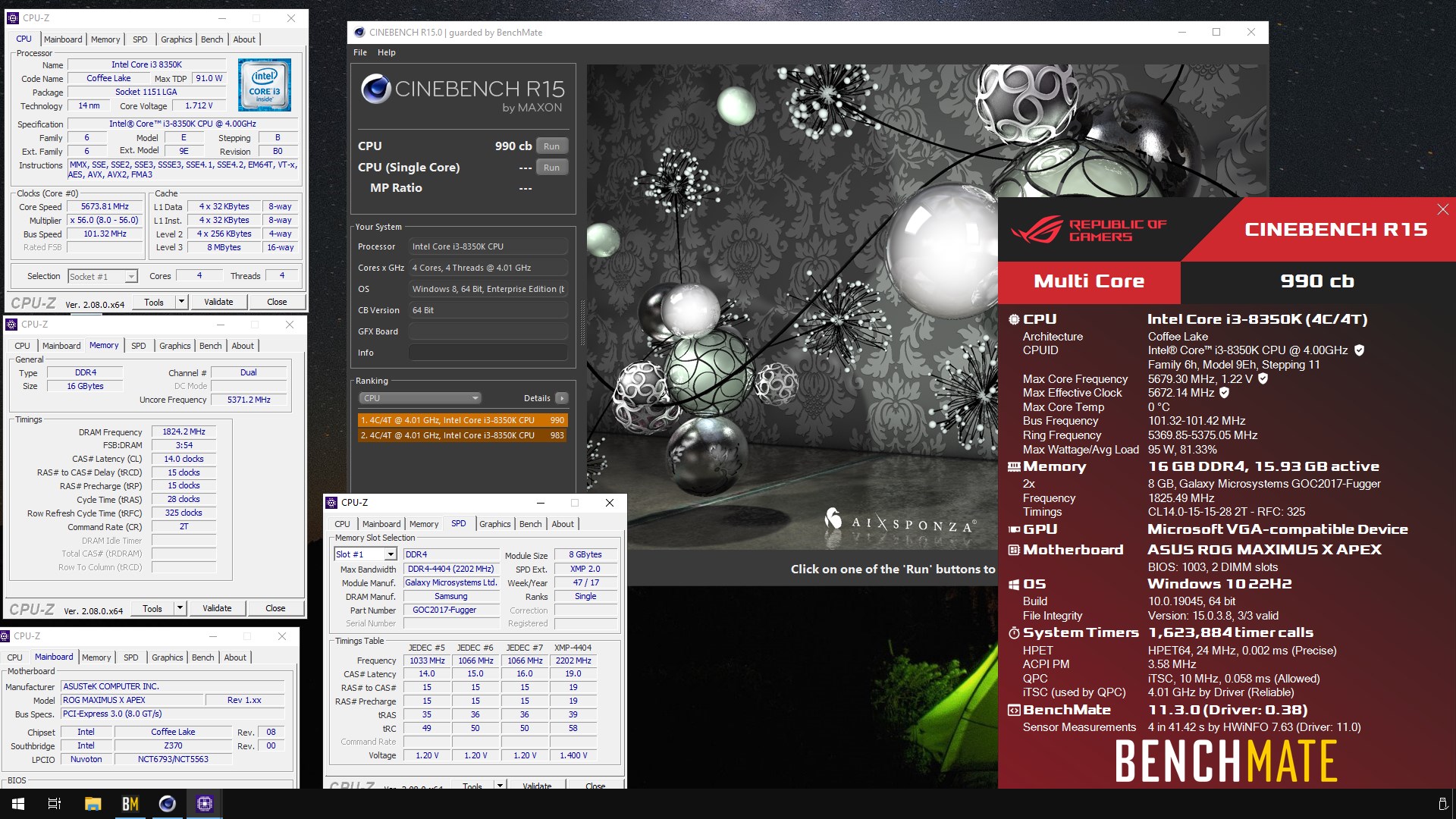
Task: Open Windows Start menu
Action: pos(18,804)
